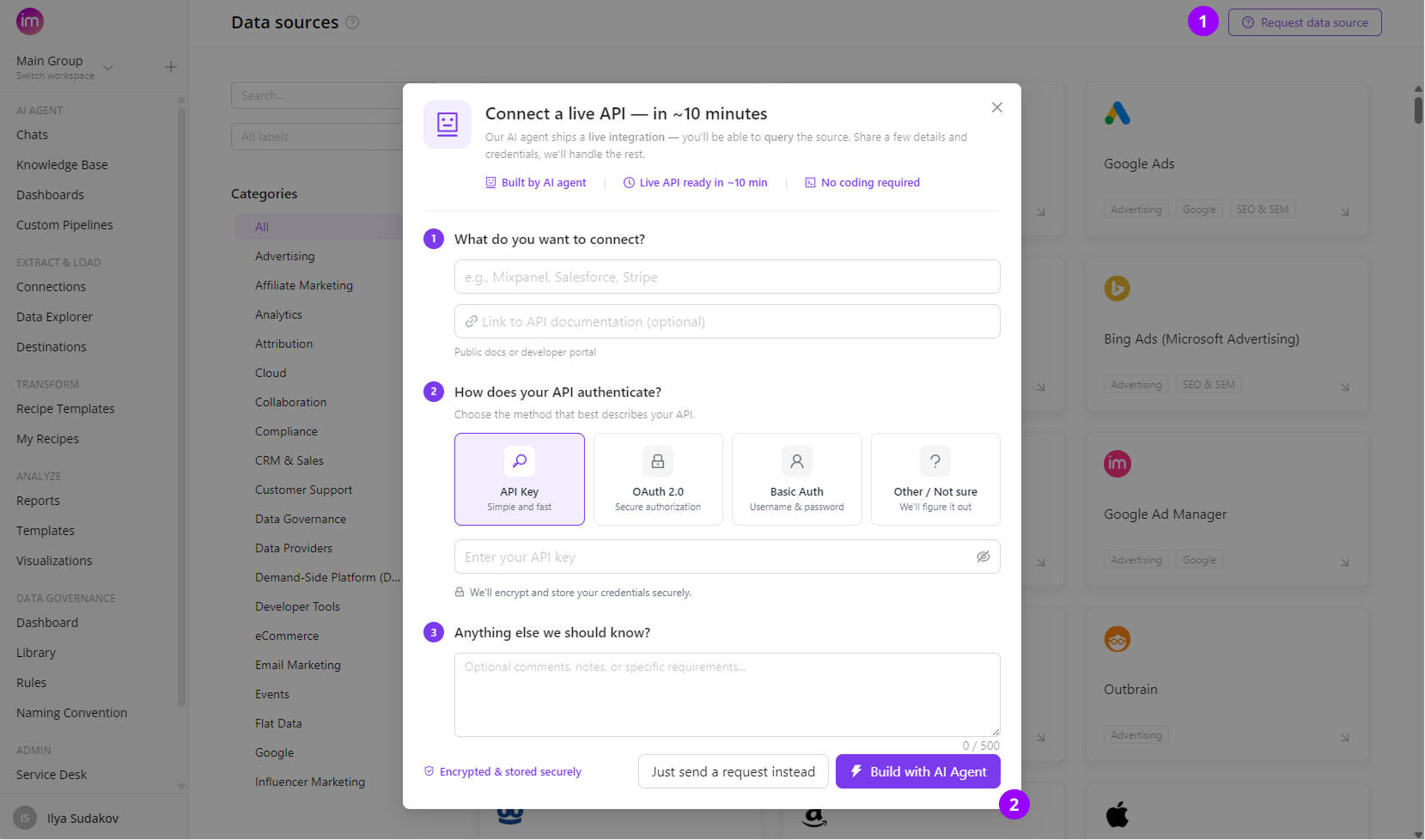Viewport: 1425px width, 840px height.
Task: Open the All labels dropdown
Action: 317,137
